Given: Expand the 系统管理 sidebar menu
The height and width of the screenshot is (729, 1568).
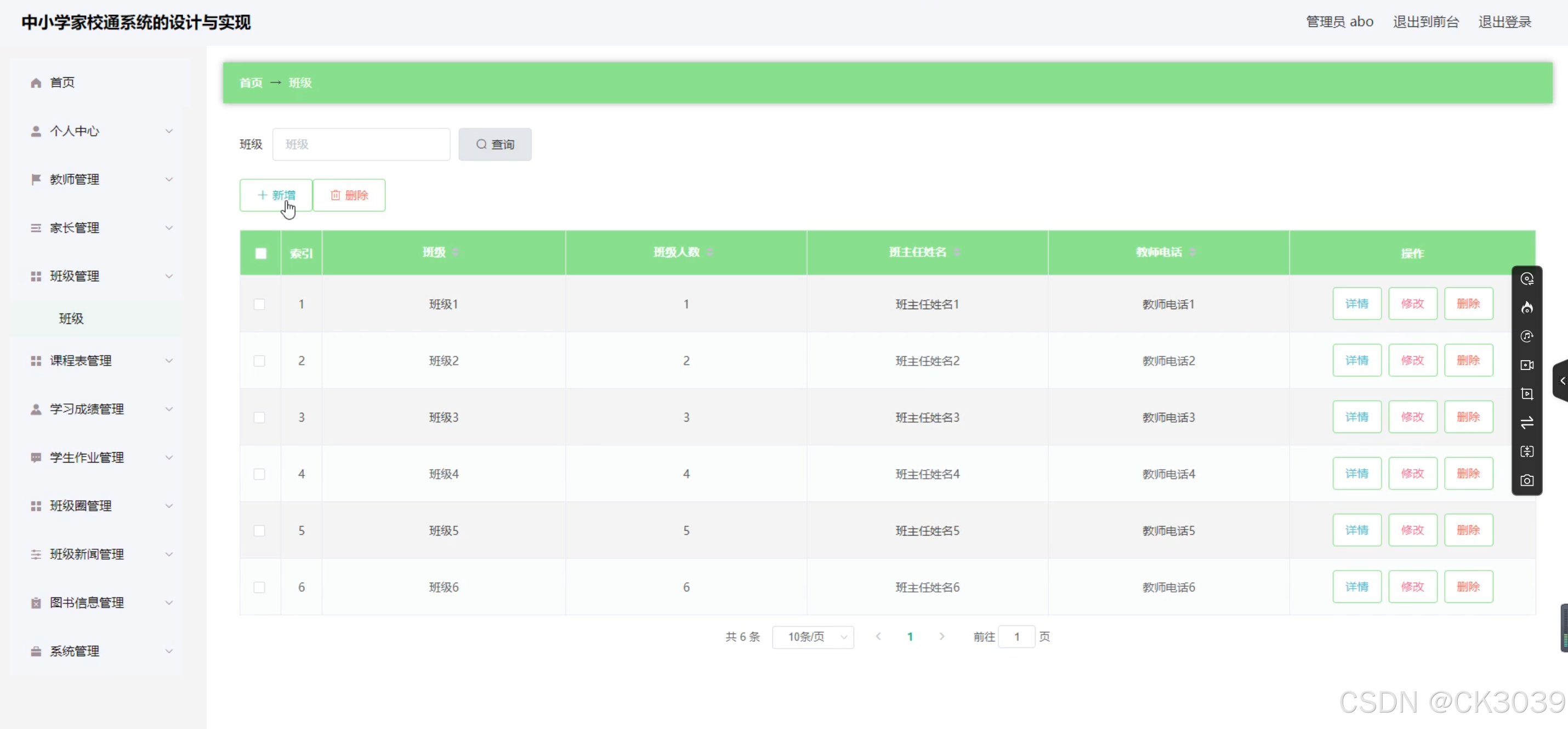Looking at the screenshot, I should tap(100, 651).
